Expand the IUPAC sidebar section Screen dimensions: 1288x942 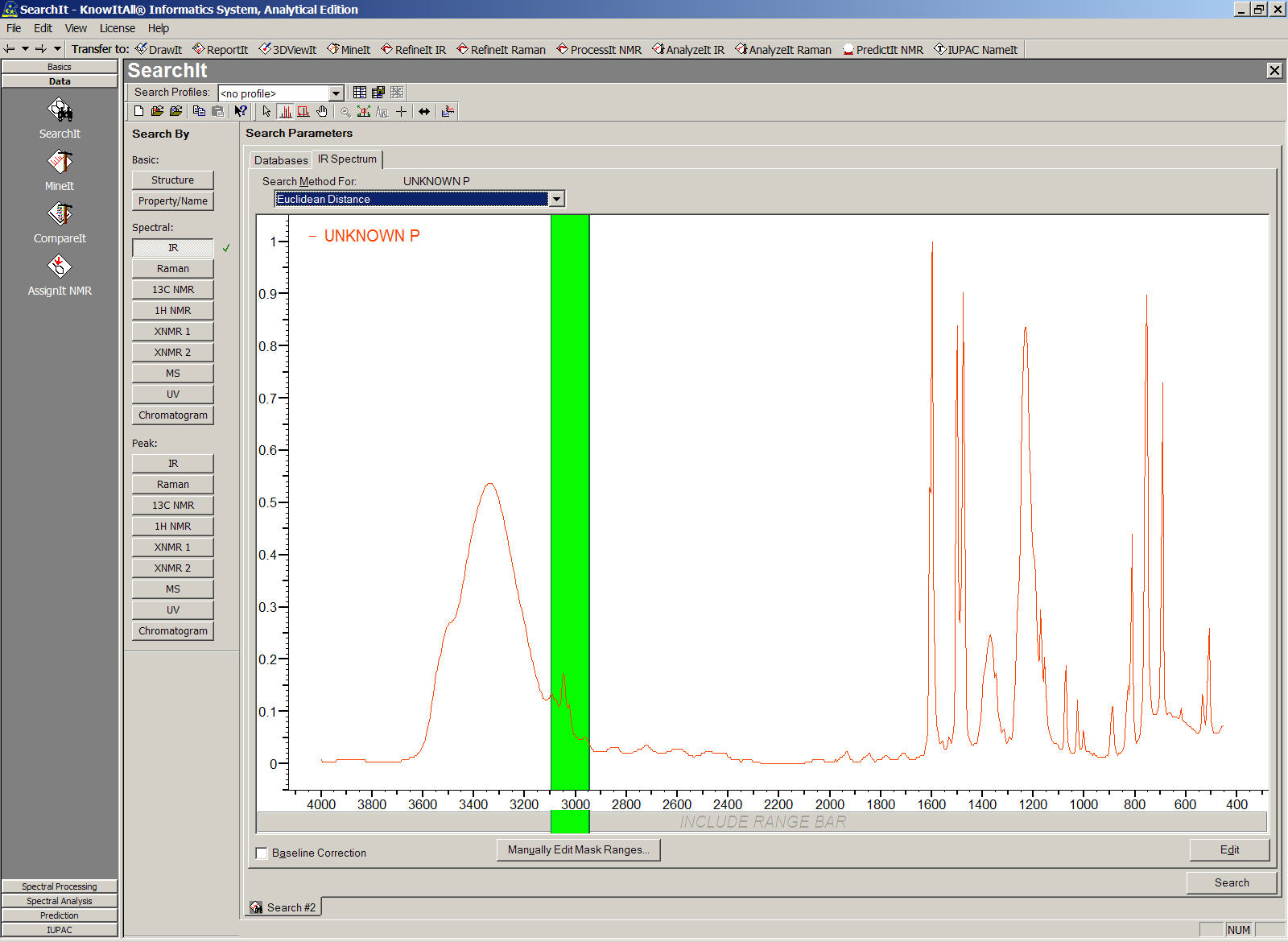[60, 930]
